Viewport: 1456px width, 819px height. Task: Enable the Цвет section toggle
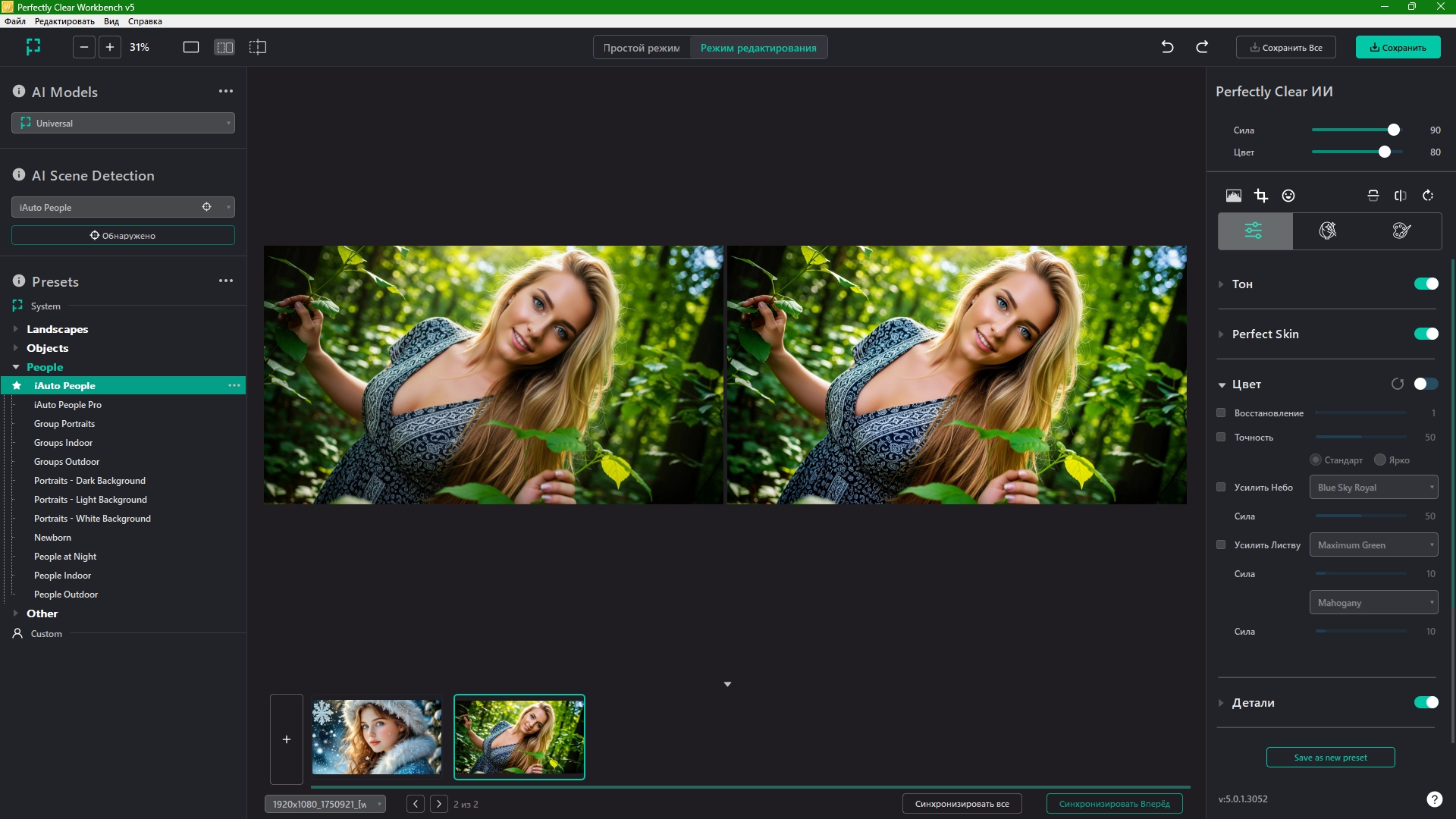tap(1426, 384)
